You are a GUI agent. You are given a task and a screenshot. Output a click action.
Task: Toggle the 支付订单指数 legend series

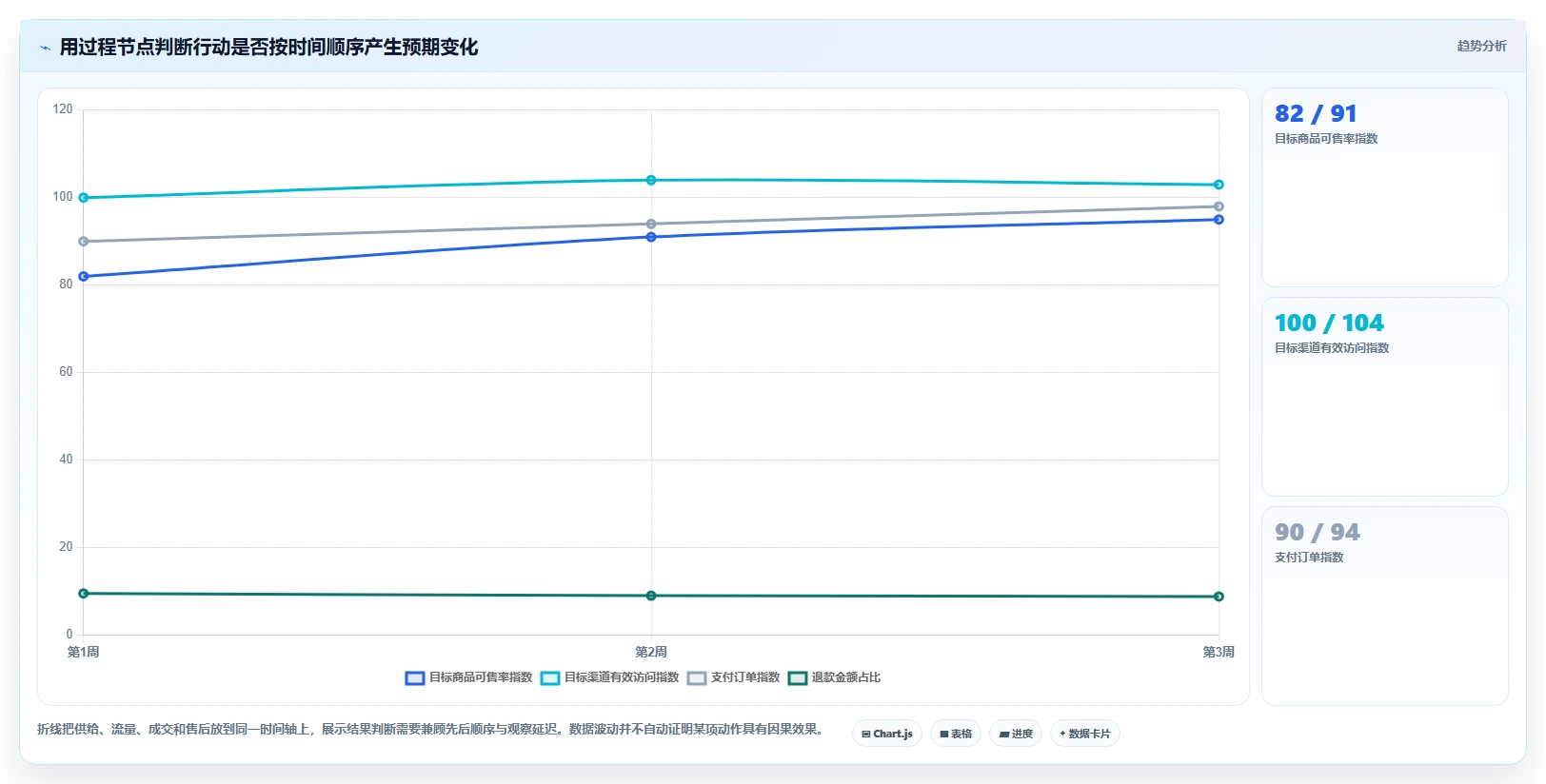(x=733, y=677)
